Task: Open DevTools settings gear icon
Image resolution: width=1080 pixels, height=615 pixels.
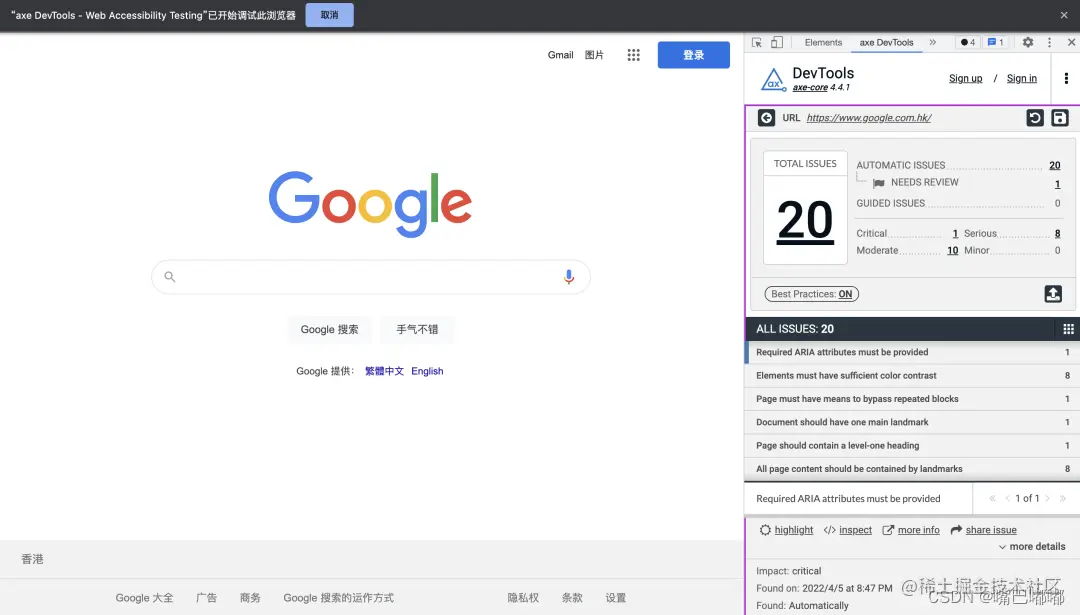Action: [1028, 42]
